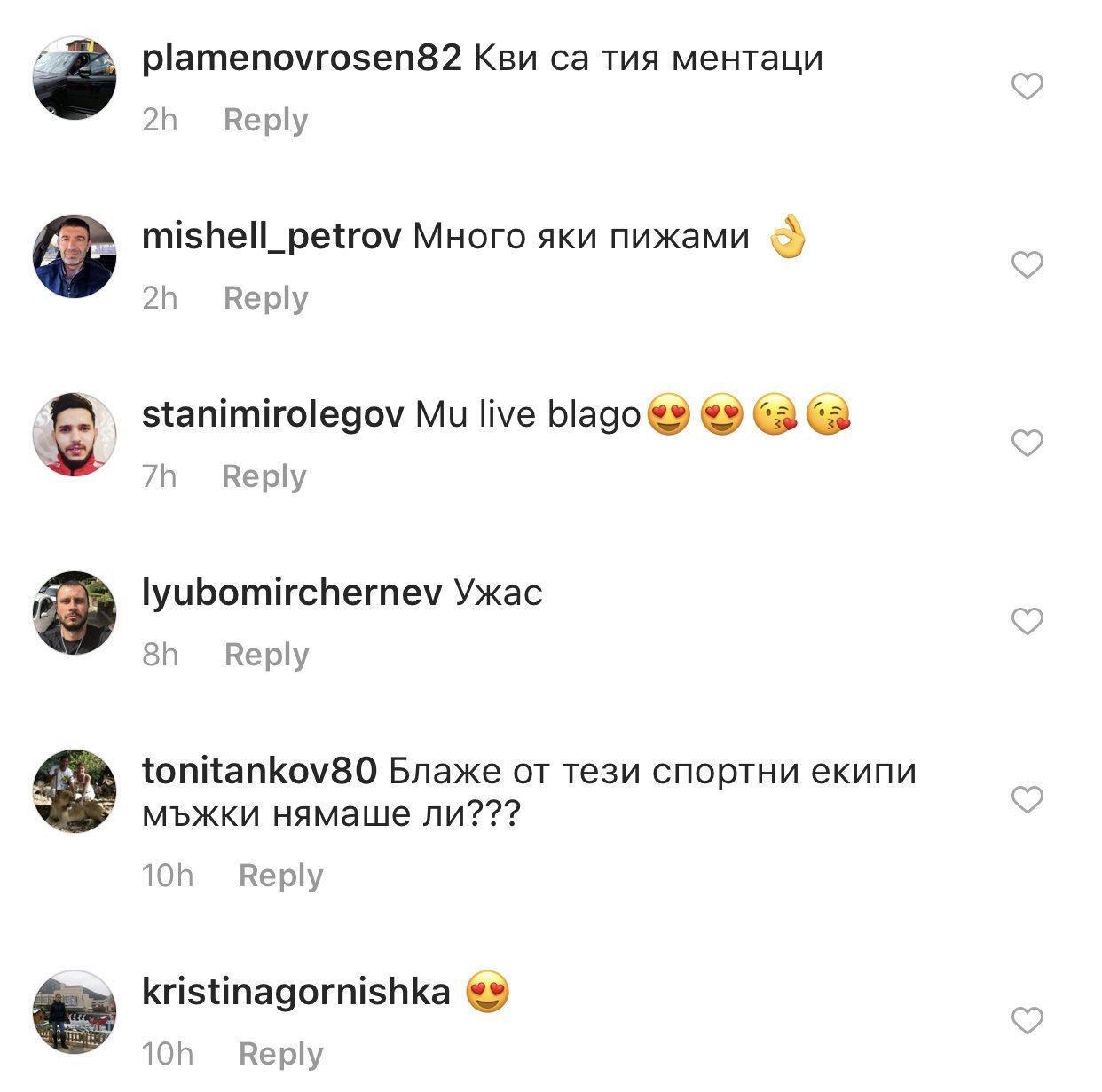1102x1092 pixels.
Task: Open the tonitankov80 username link
Action: [259, 771]
